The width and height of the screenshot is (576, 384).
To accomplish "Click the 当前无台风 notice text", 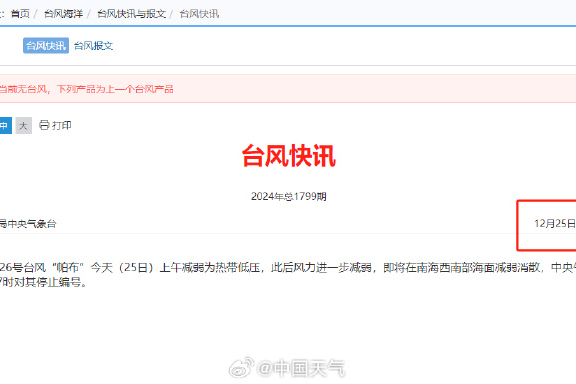I will [86, 89].
